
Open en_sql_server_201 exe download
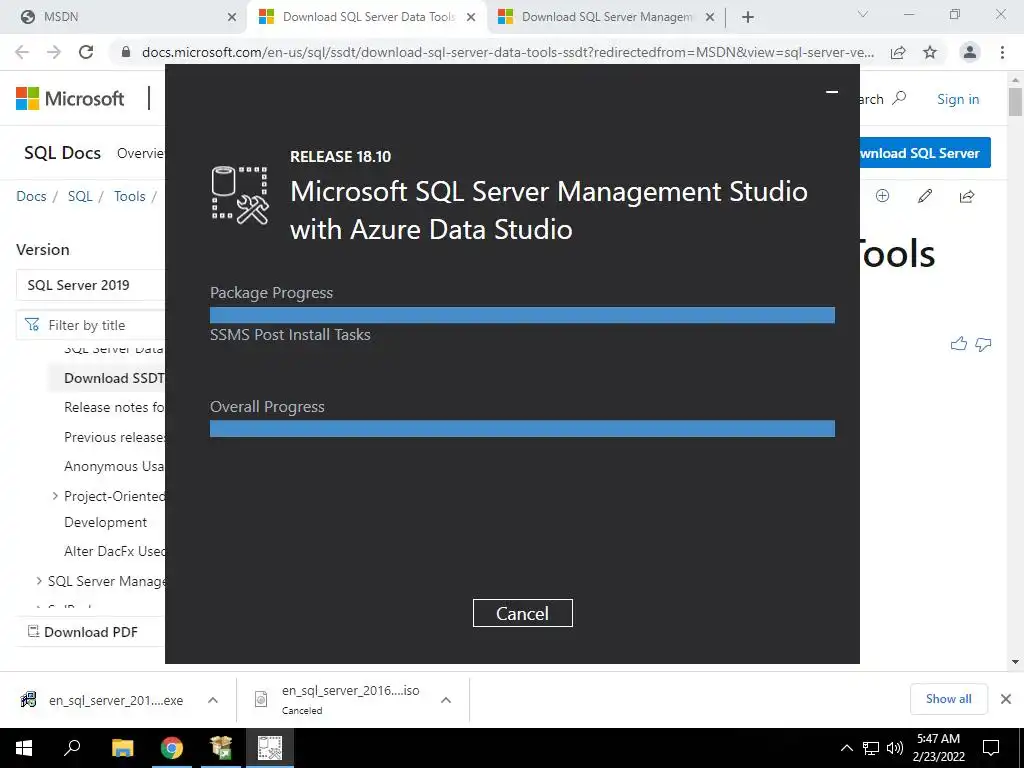102,700
